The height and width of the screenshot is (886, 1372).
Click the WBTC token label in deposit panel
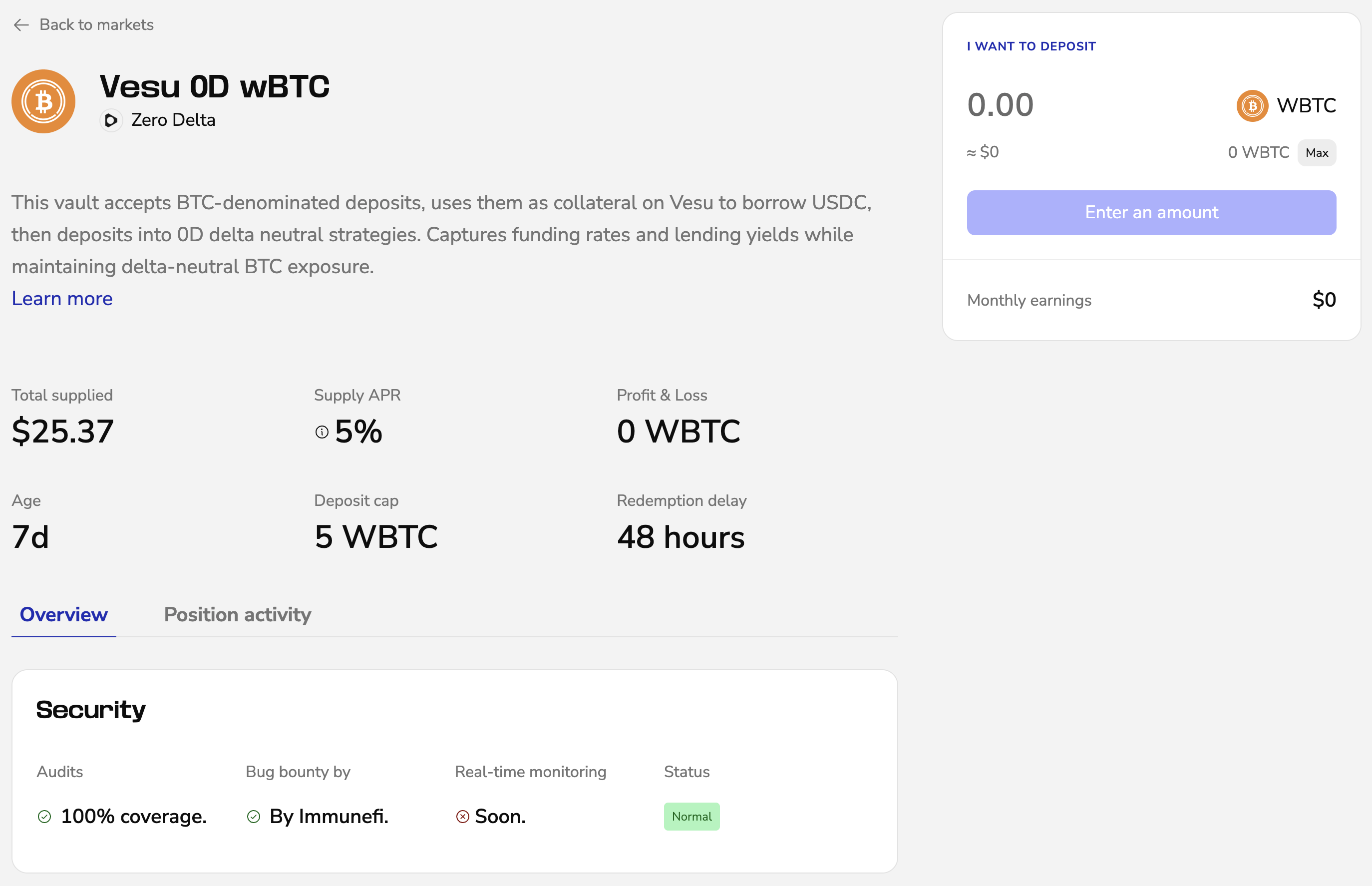(1306, 106)
